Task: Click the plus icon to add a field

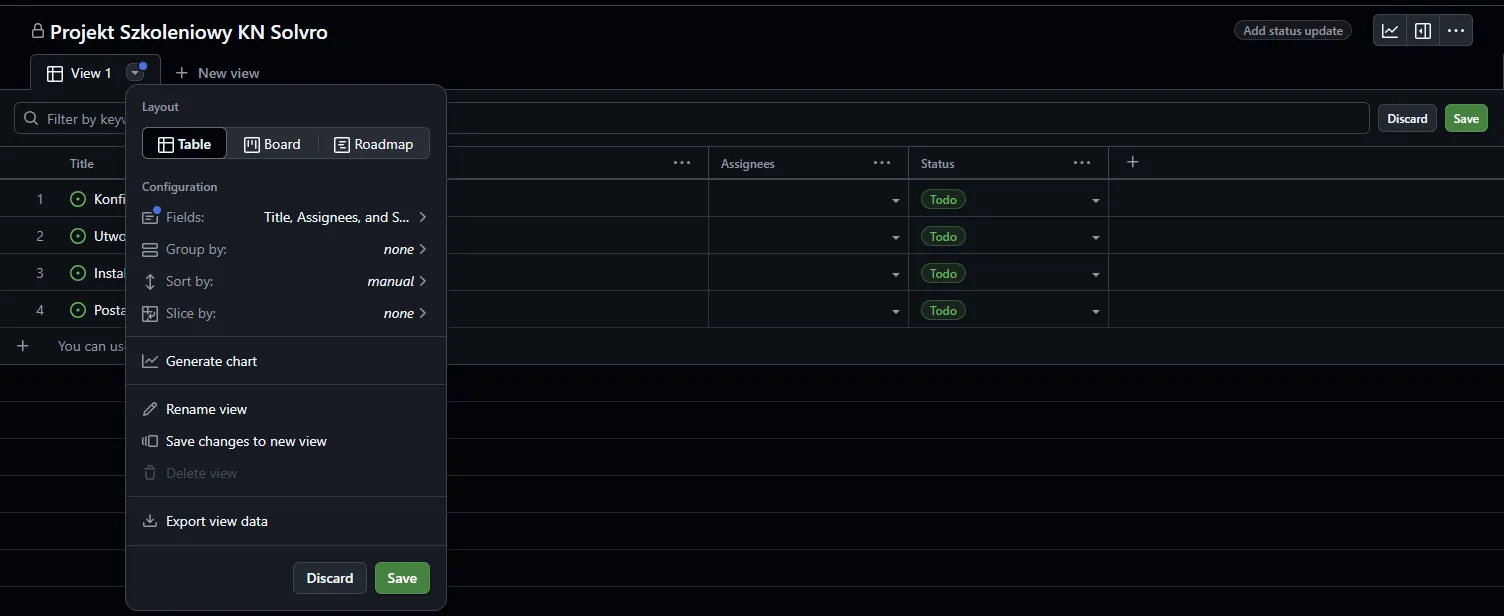Action: click(1132, 162)
